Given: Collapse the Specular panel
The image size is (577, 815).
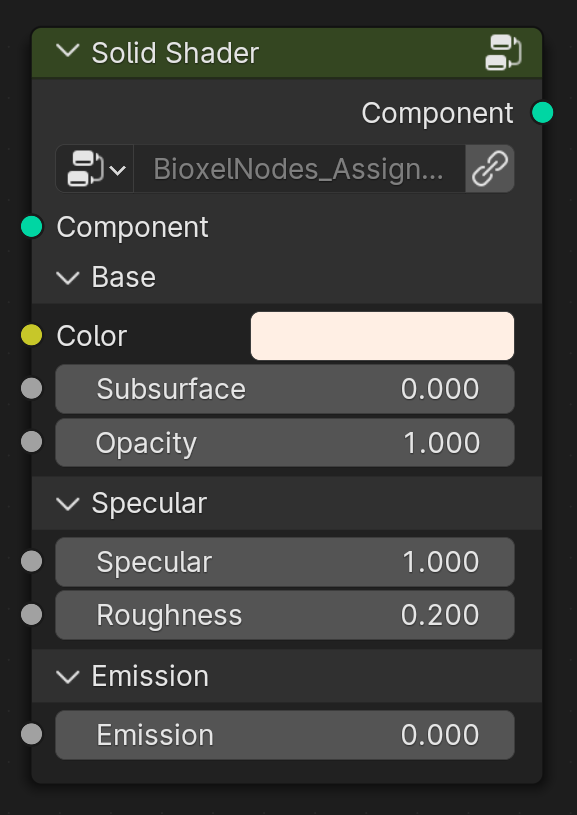Looking at the screenshot, I should click(x=68, y=503).
